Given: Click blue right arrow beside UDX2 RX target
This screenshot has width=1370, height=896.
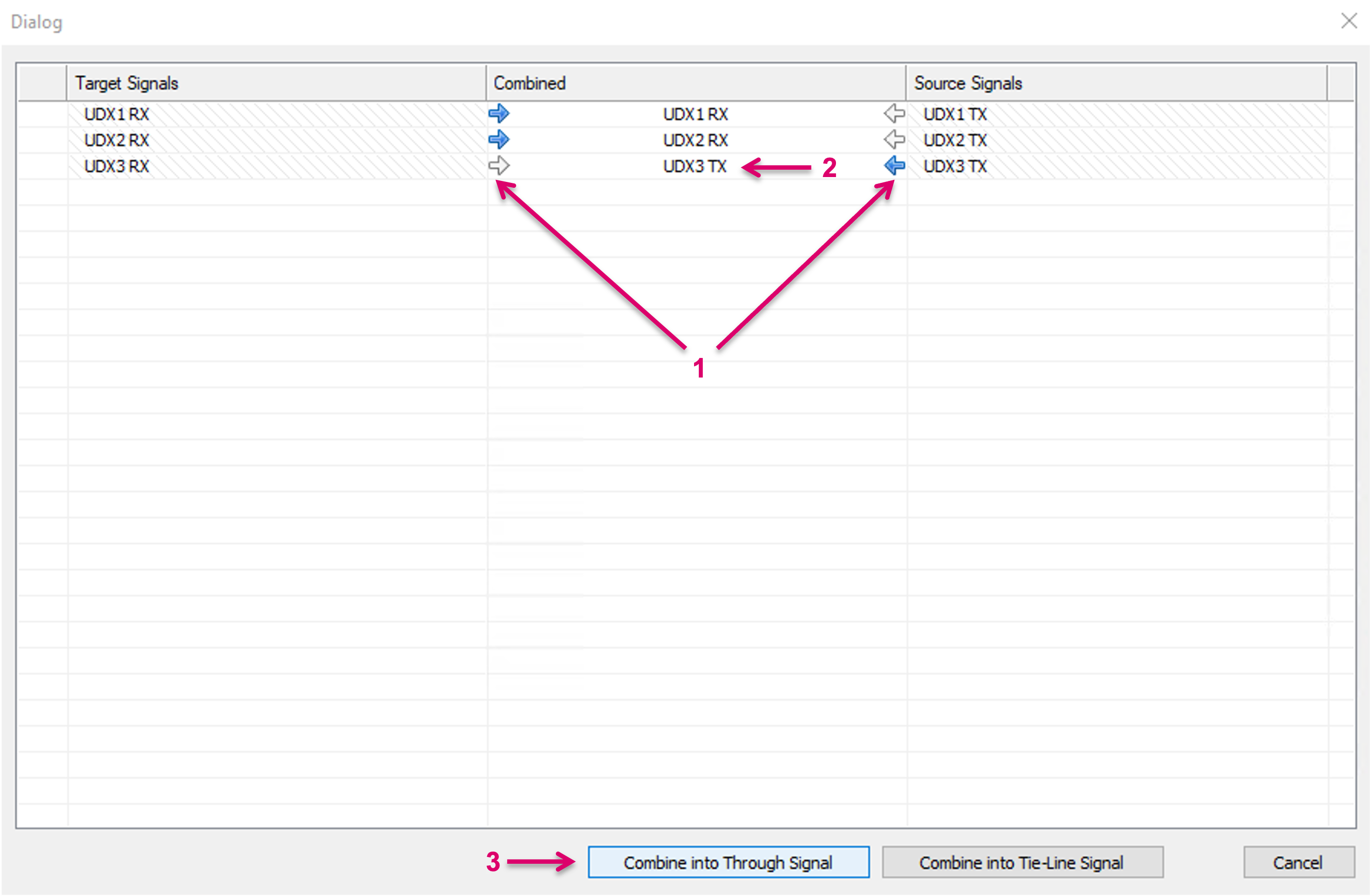Looking at the screenshot, I should tap(498, 139).
